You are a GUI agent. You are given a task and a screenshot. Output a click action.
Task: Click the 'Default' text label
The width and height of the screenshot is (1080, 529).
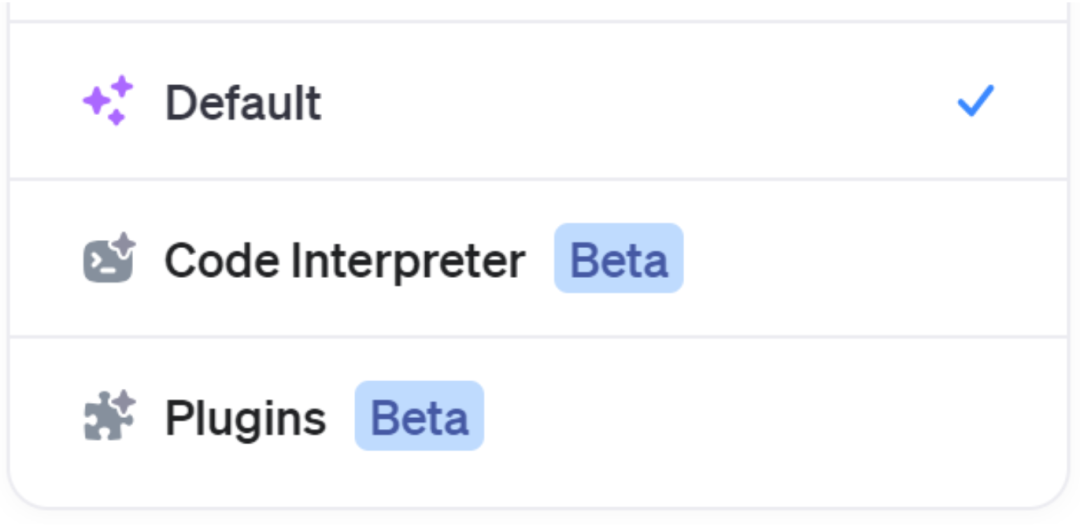pyautogui.click(x=243, y=102)
